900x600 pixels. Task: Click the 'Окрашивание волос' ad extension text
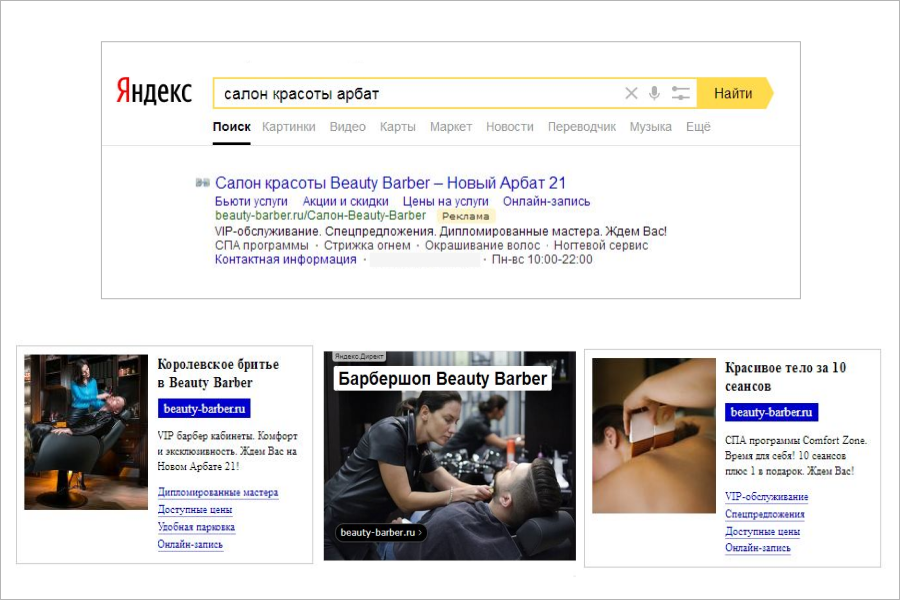482,246
